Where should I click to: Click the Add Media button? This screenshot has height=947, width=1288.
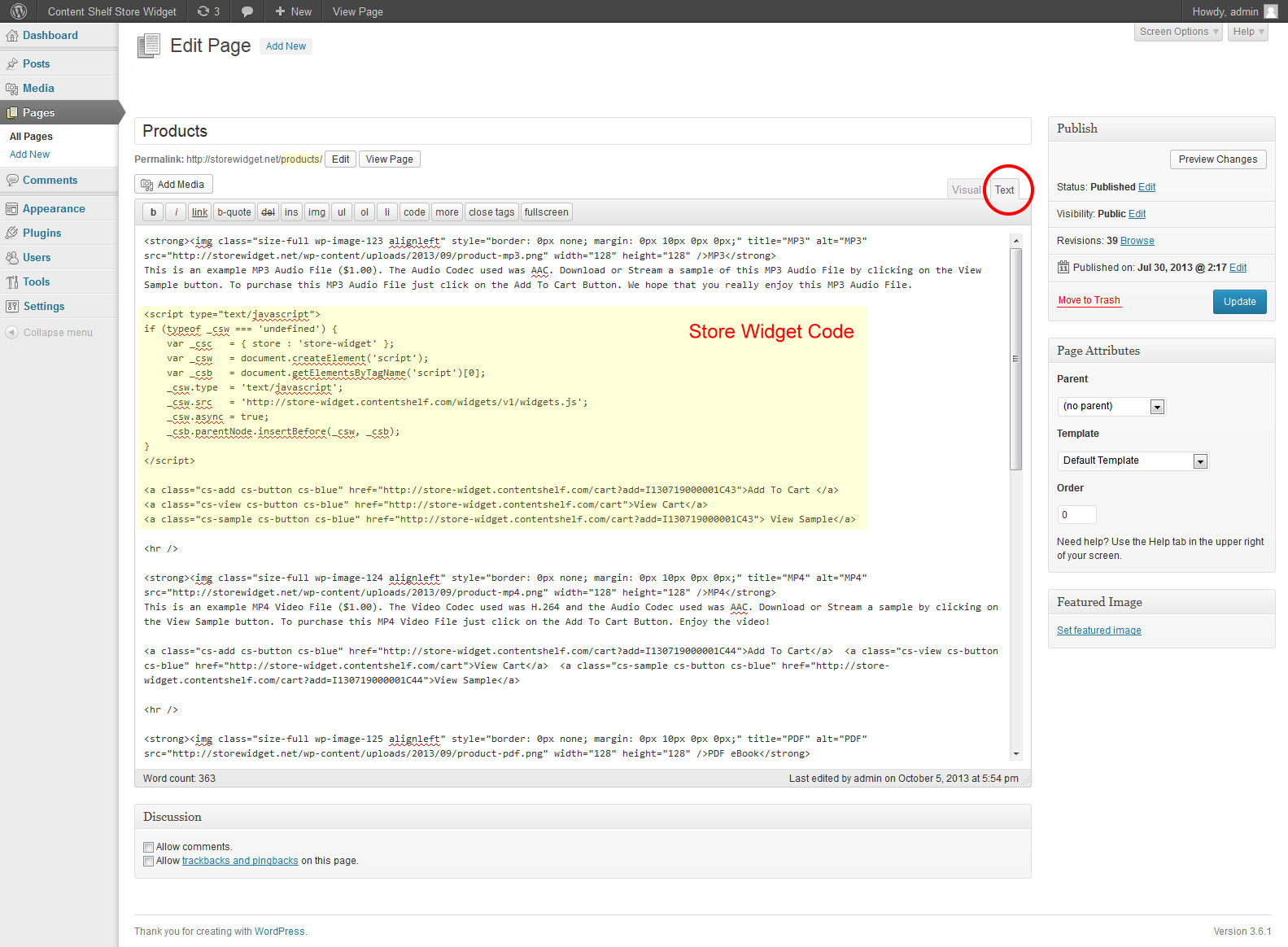pyautogui.click(x=173, y=185)
